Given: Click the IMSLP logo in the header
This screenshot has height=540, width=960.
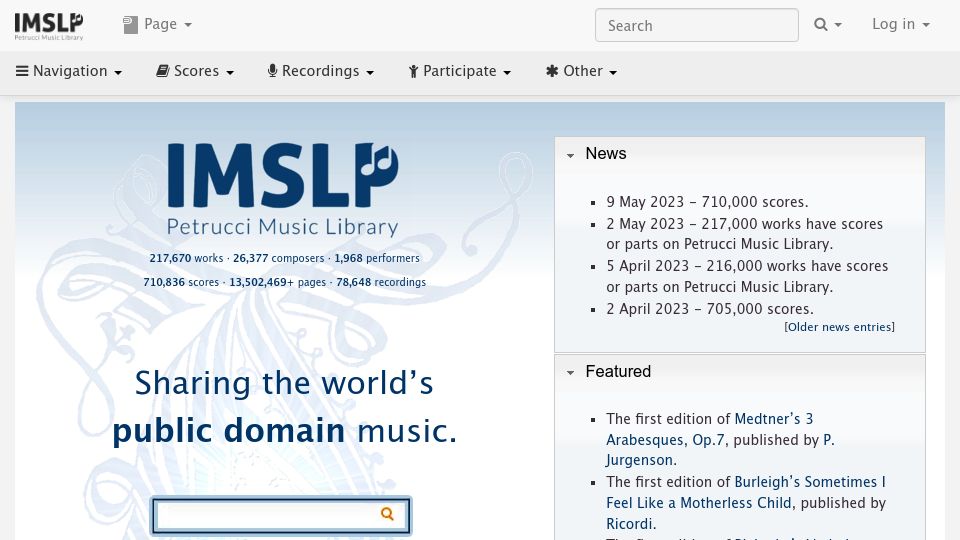Looking at the screenshot, I should 49,26.
